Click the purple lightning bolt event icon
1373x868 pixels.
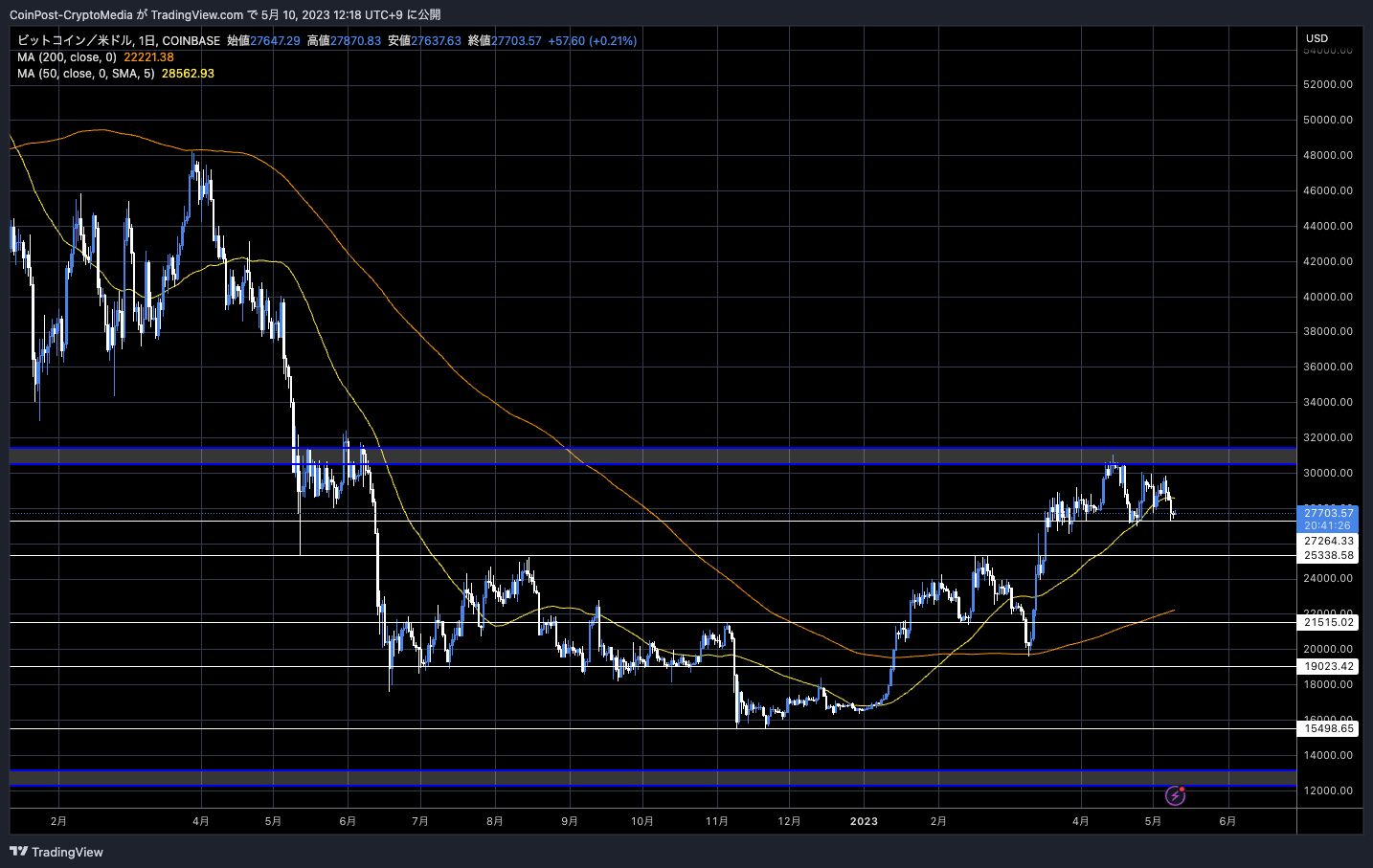pos(1175,795)
